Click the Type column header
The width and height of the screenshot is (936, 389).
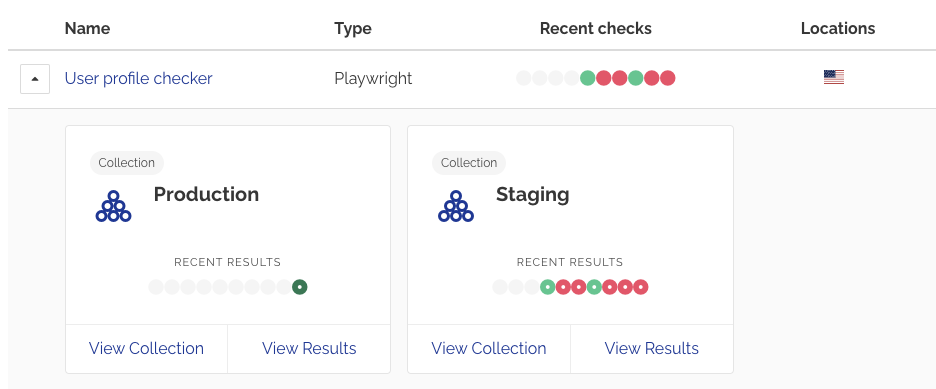click(353, 29)
